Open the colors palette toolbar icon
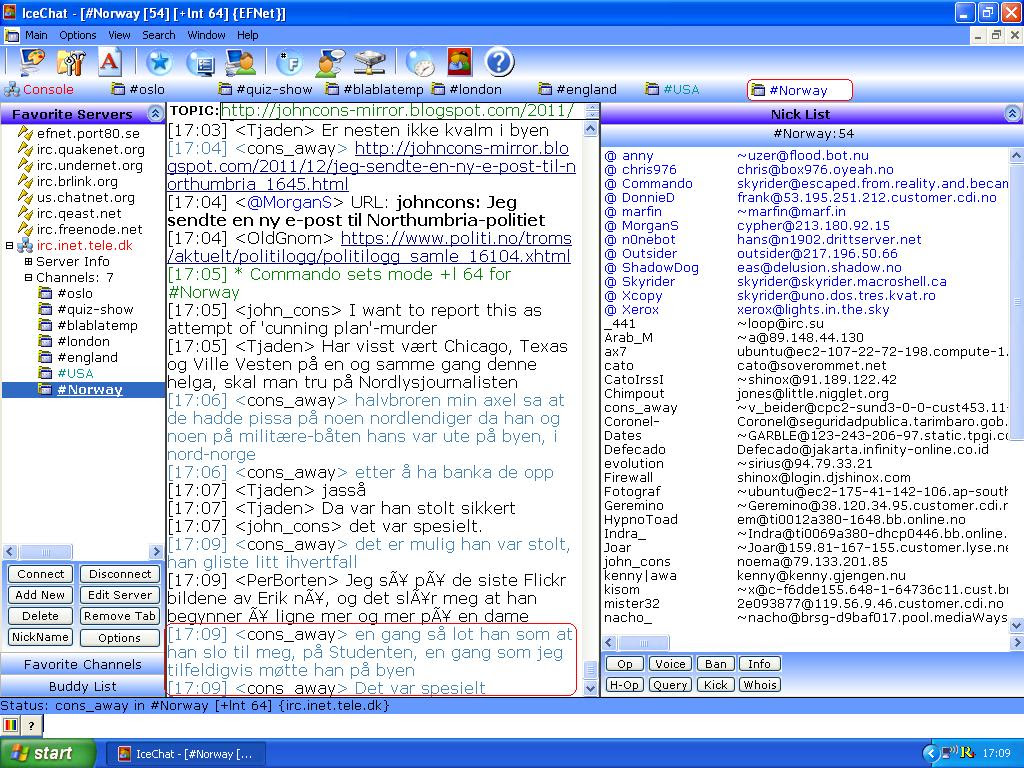Image resolution: width=1024 pixels, height=768 pixels. [x=32, y=63]
